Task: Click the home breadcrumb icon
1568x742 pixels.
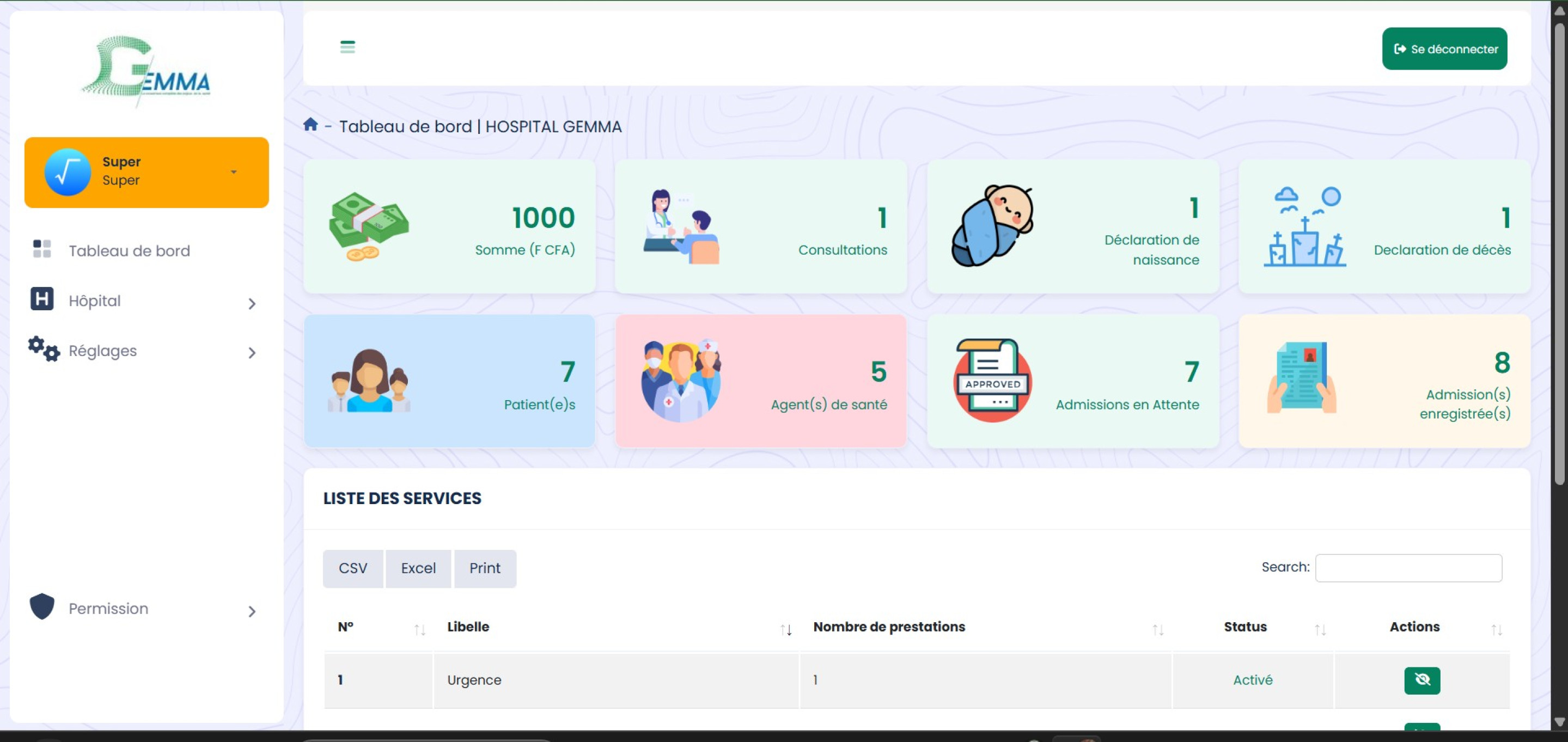Action: point(310,125)
